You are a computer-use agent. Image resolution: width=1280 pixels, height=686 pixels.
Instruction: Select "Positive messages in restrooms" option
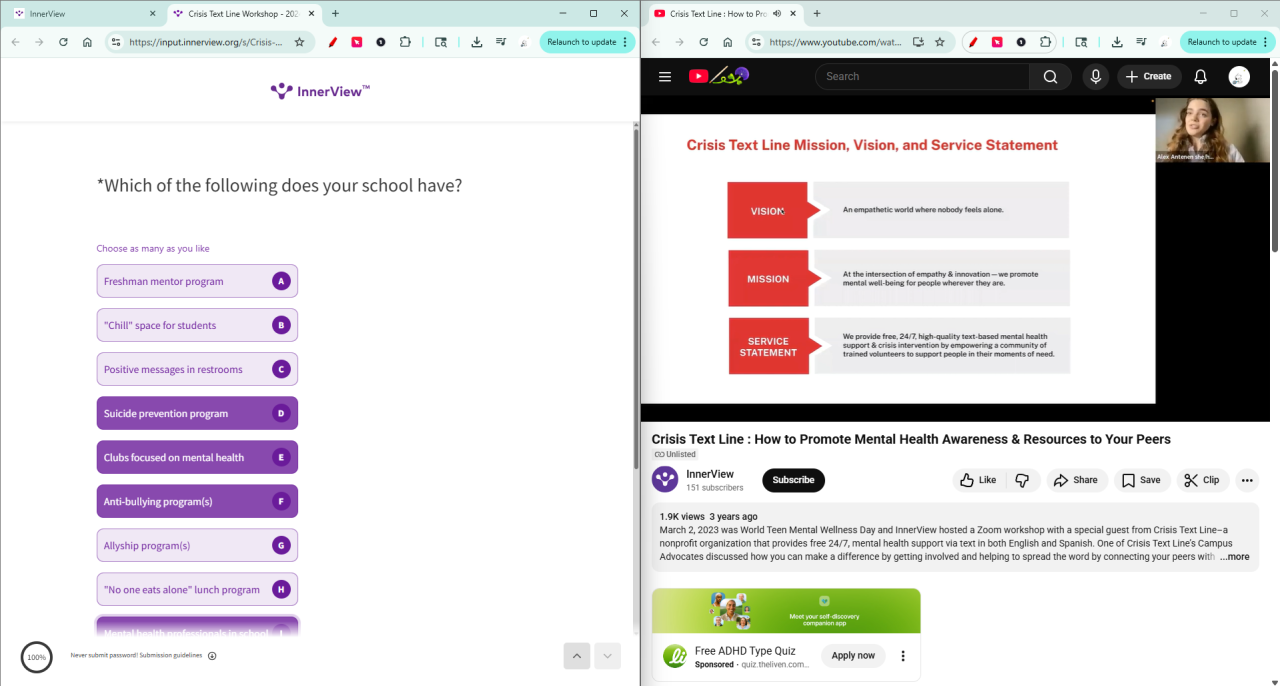(x=197, y=369)
